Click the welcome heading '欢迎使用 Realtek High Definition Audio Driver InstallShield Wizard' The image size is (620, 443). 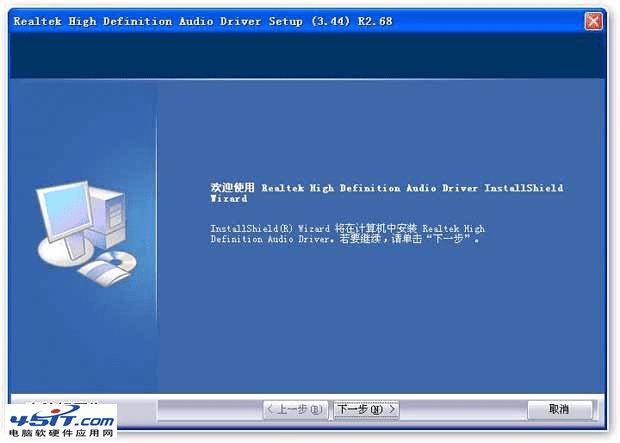387,193
